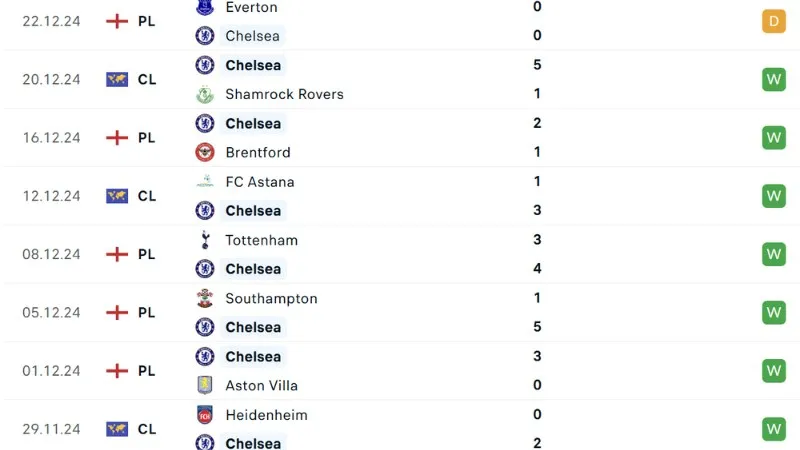This screenshot has height=450, width=800.
Task: Click the W badge for Brentford match
Action: pos(774,137)
